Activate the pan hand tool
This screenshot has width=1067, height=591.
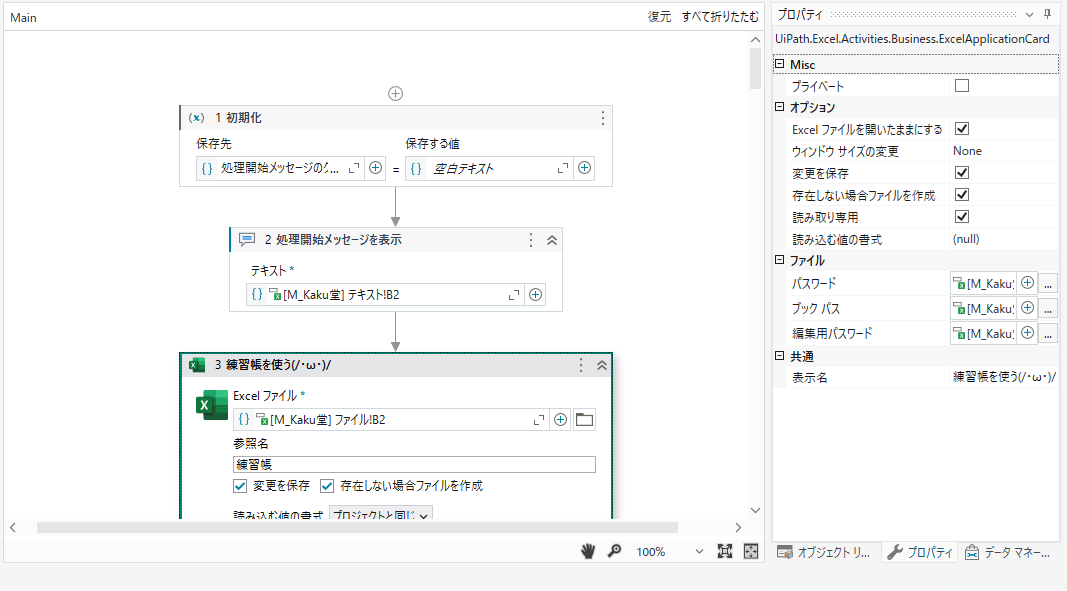pyautogui.click(x=588, y=552)
